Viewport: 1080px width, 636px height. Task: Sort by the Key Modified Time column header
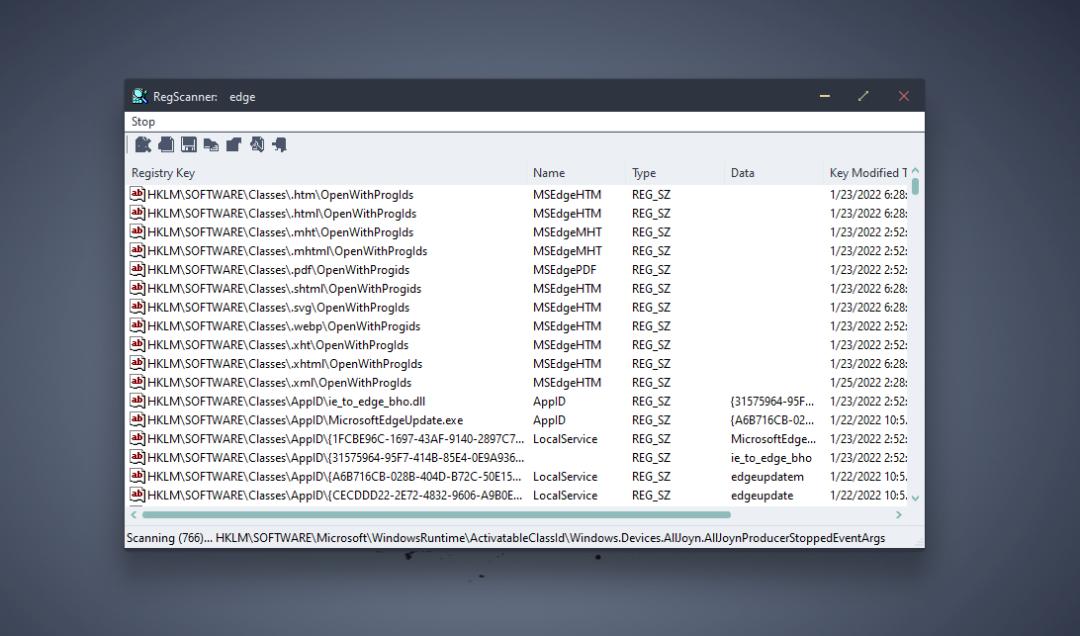pyautogui.click(x=868, y=173)
